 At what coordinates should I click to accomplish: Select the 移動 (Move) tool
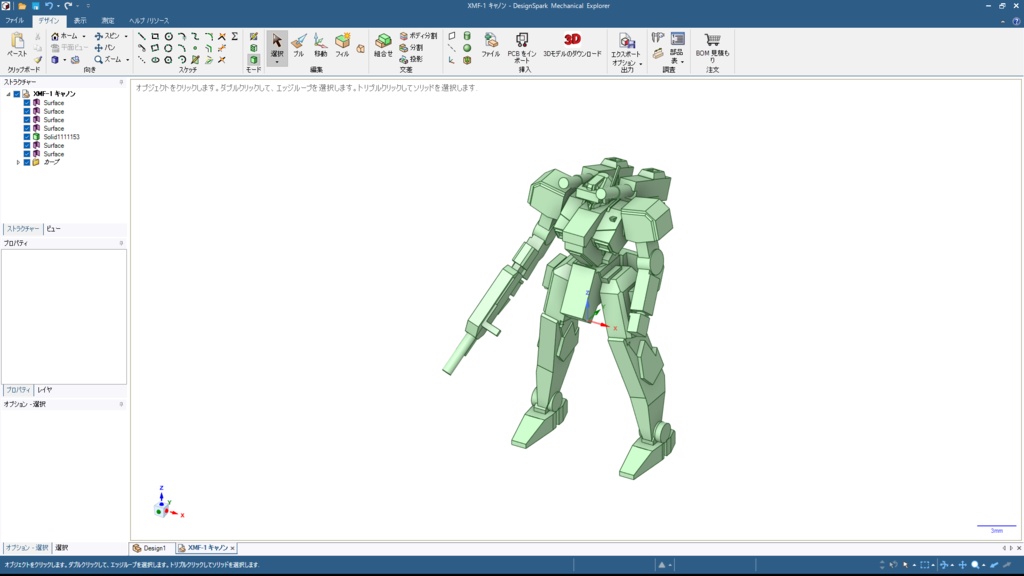click(x=320, y=45)
